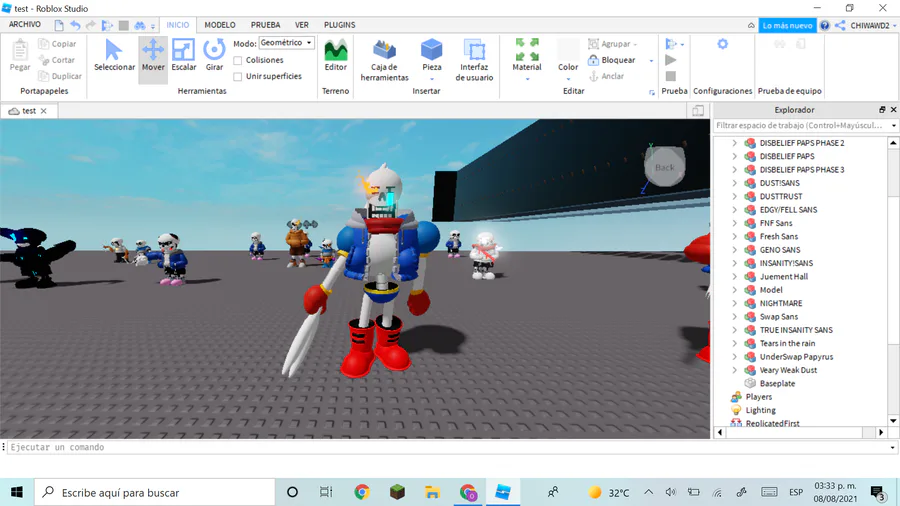Viewport: 900px width, 506px height.
Task: Click Duplicar in clipboard group
Action: coord(60,76)
